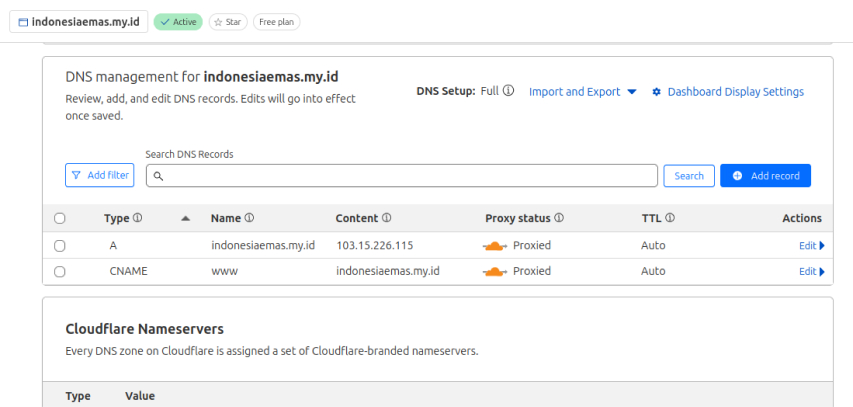This screenshot has width=853, height=407.
Task: Expand Edit for the A record
Action: coord(812,246)
